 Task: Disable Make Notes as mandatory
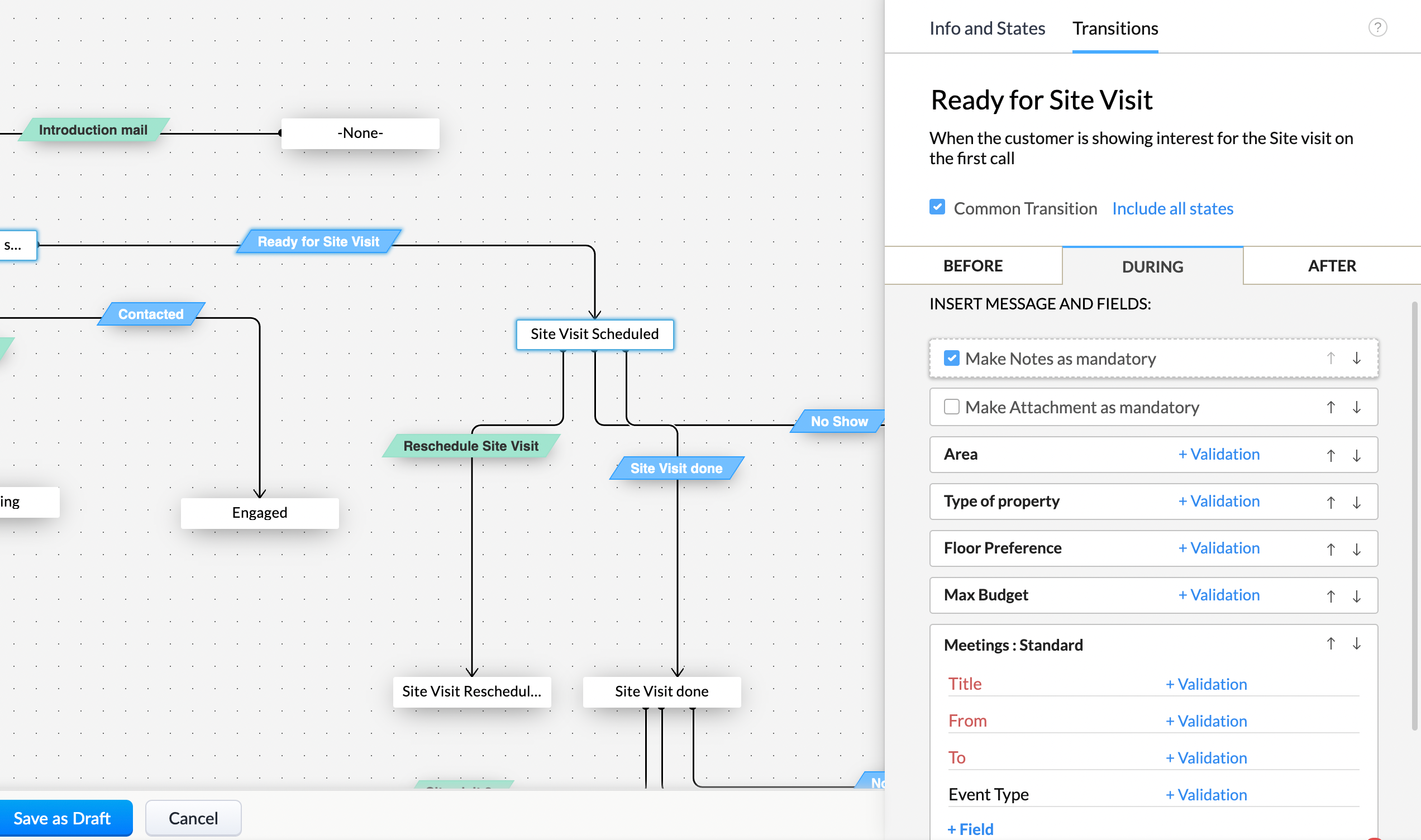point(951,359)
